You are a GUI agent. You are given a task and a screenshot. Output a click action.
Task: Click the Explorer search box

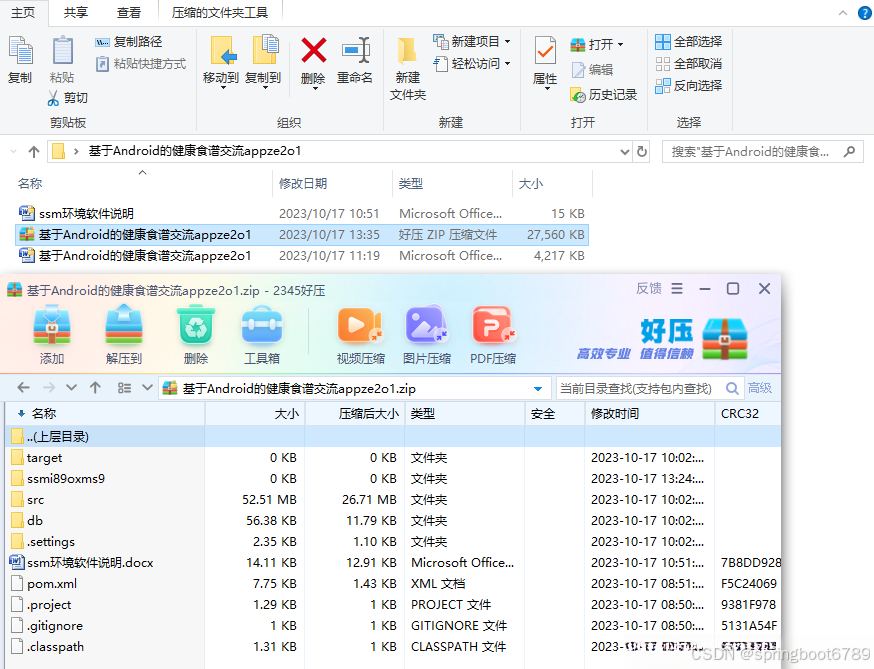click(763, 152)
